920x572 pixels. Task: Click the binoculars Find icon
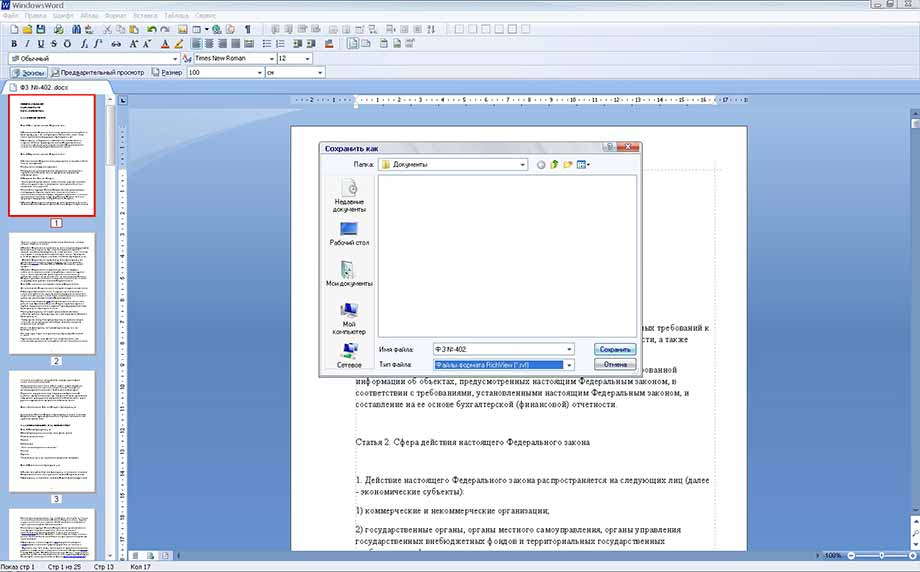(76, 29)
